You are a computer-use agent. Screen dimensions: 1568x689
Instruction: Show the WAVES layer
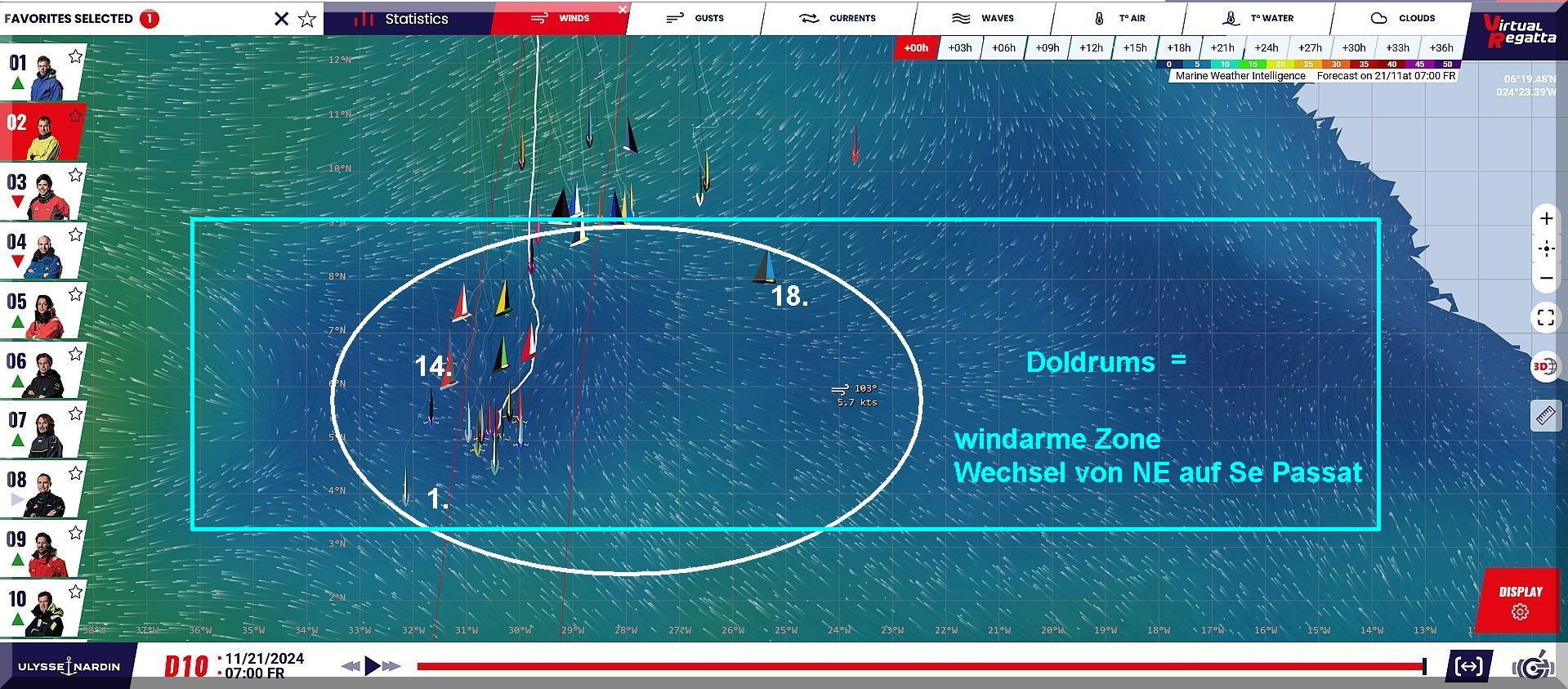click(x=983, y=18)
